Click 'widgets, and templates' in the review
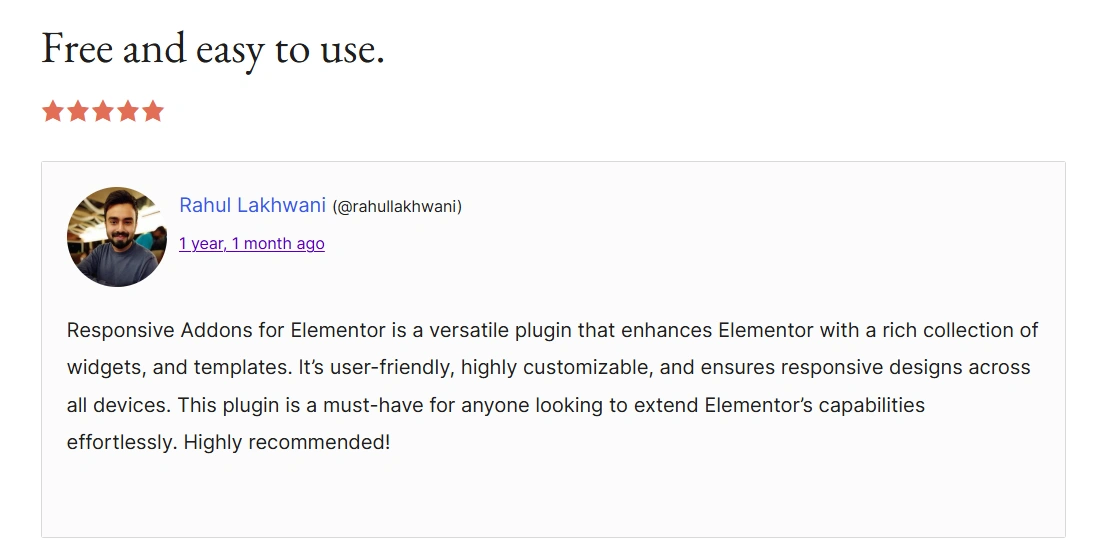 (x=179, y=368)
